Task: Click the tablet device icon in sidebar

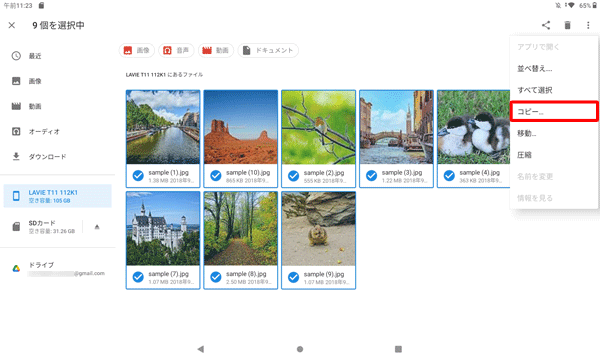Action: coord(16,196)
